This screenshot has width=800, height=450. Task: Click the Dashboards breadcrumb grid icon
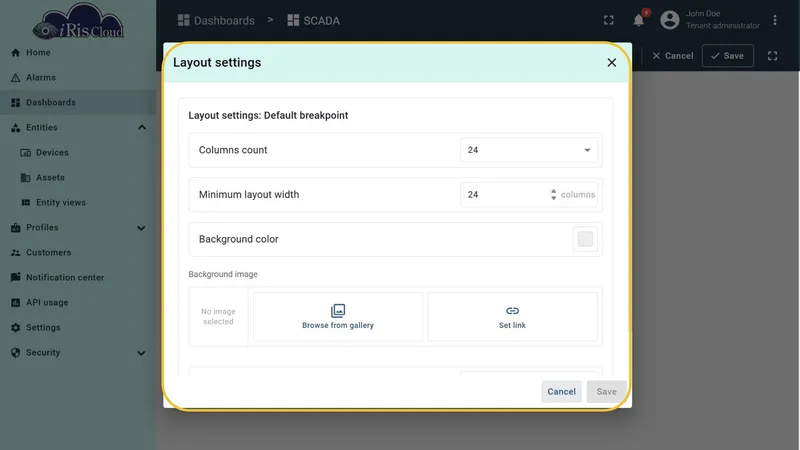[183, 20]
